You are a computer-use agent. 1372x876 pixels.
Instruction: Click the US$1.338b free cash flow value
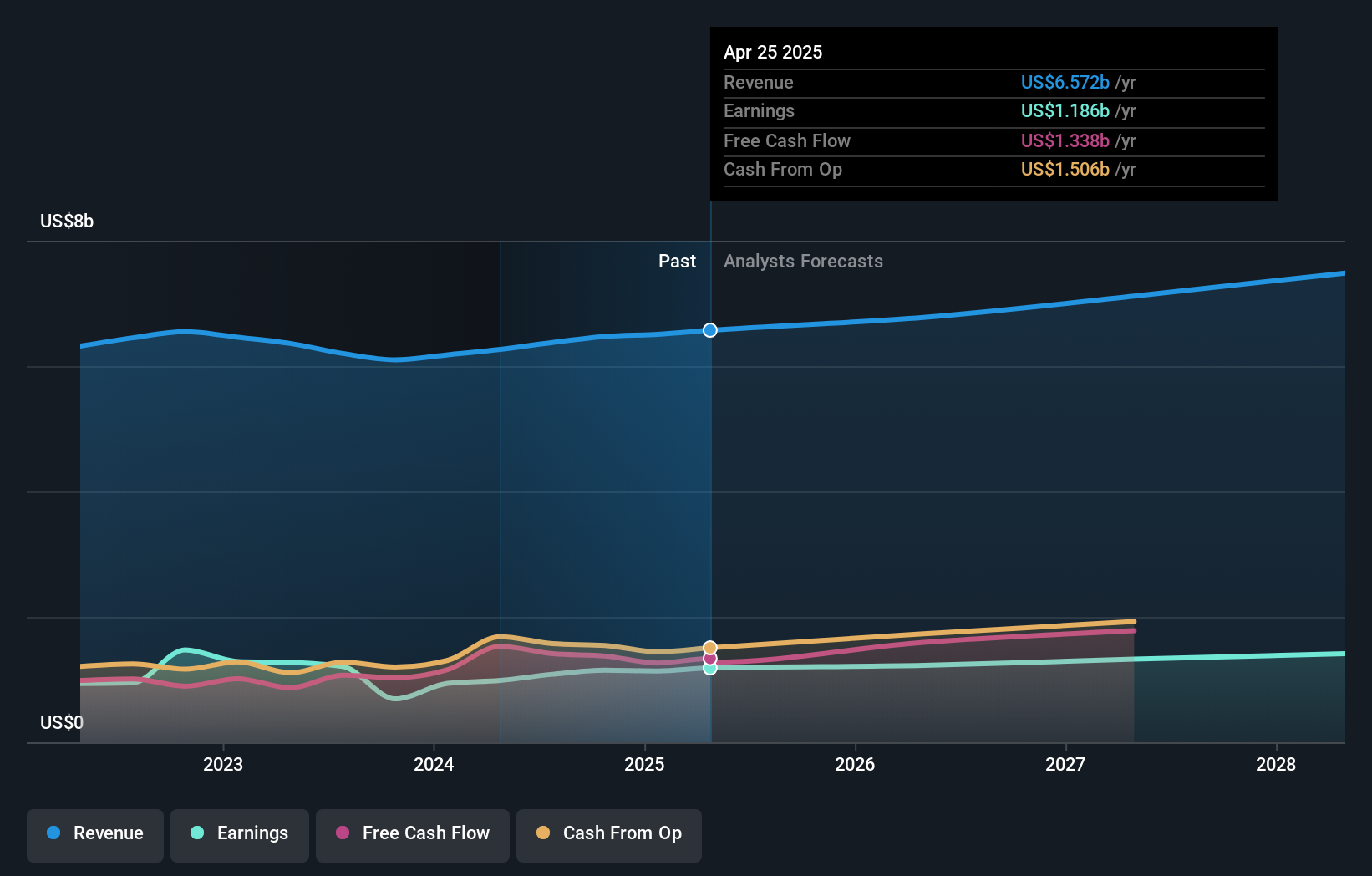pos(1065,140)
